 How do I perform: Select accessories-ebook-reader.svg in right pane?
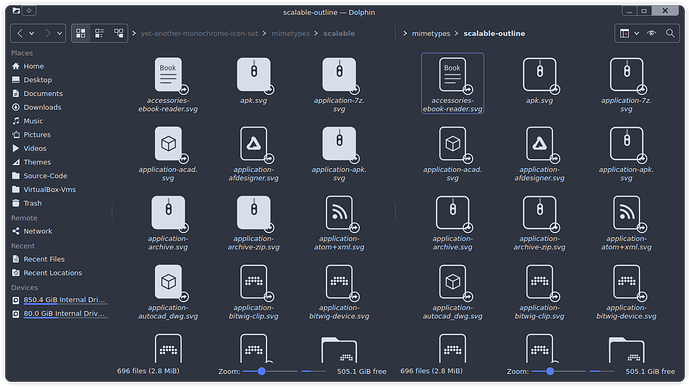tap(452, 83)
